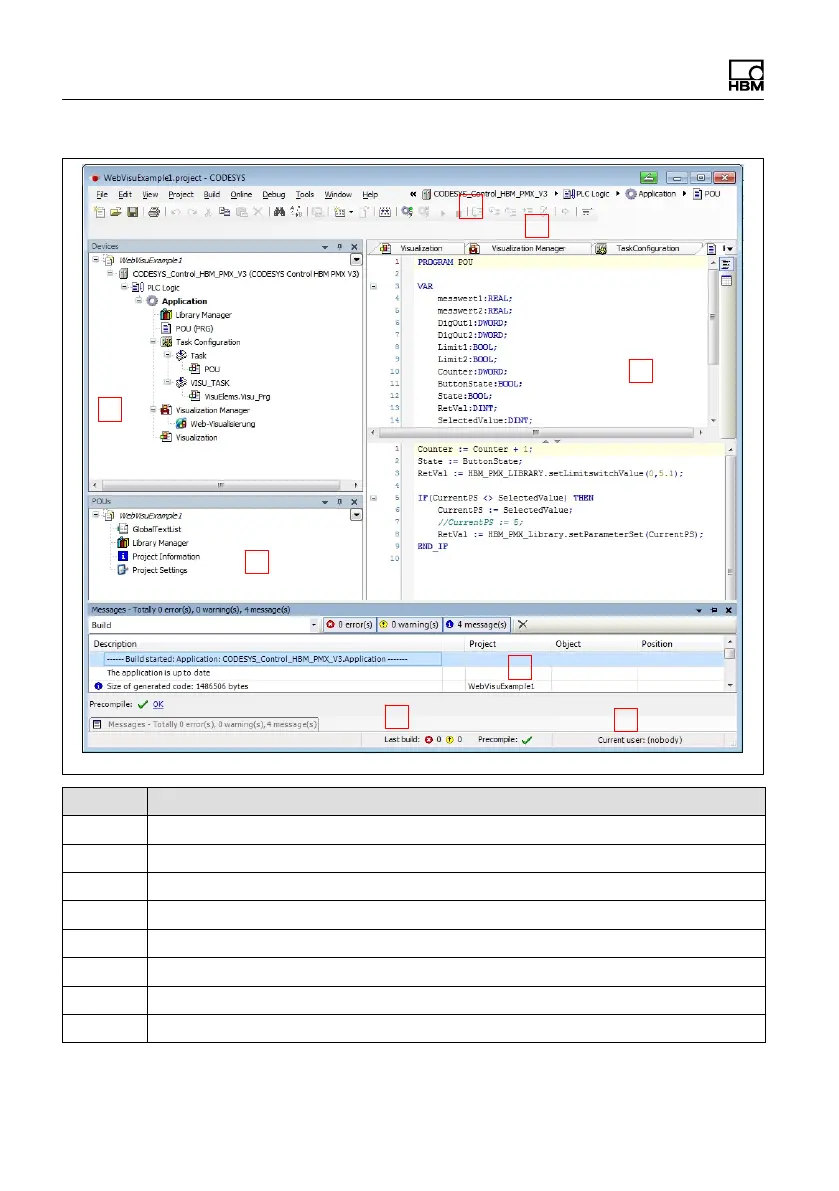Select Library Manager icon in Devices tree
839x1191 pixels.
pos(167,315)
